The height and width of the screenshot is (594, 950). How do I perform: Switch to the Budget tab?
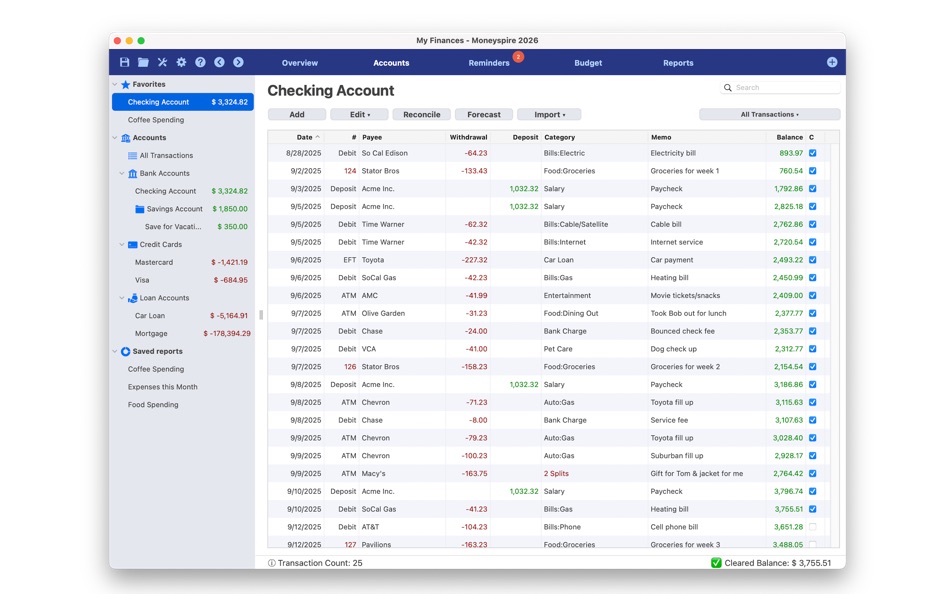(x=588, y=62)
